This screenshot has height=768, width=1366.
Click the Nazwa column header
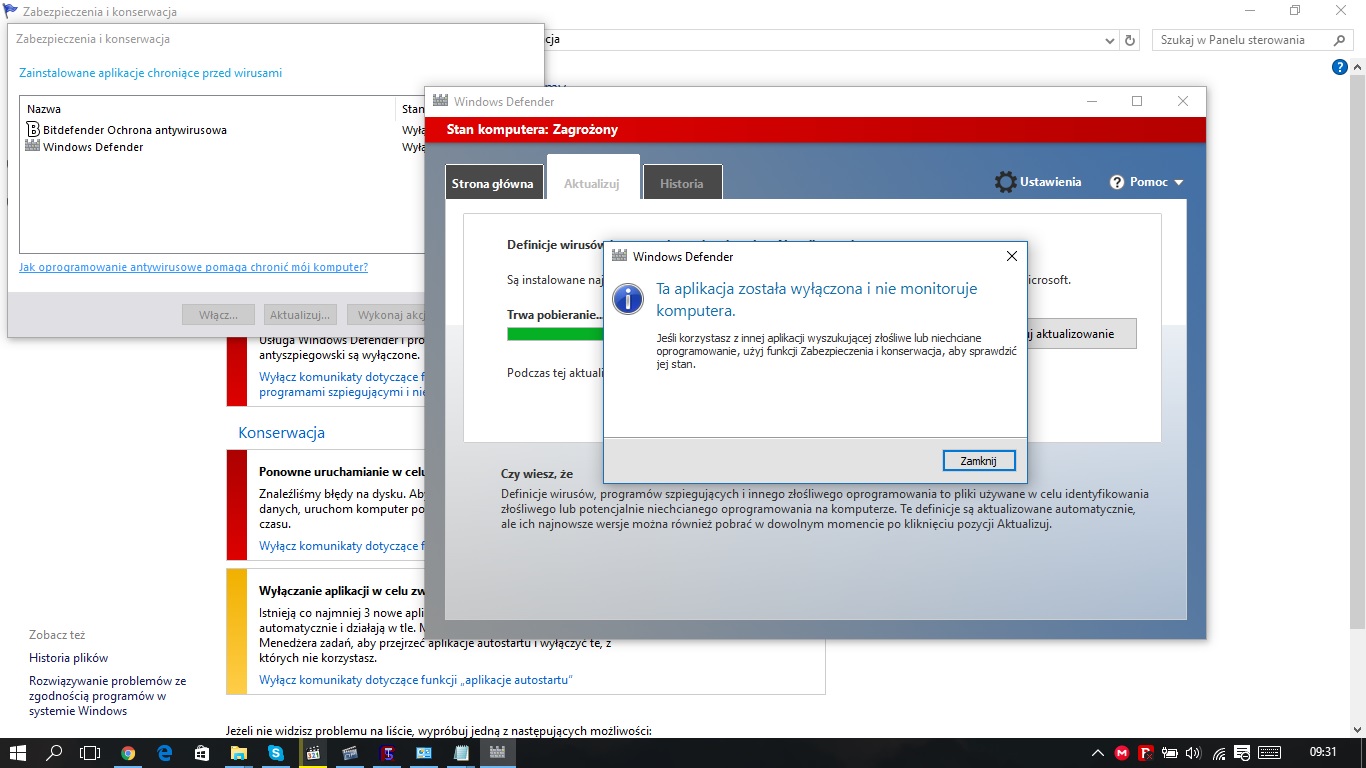tap(208, 109)
